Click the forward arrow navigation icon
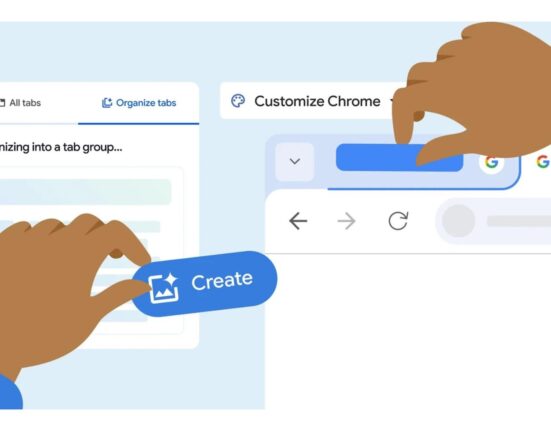 [x=346, y=221]
